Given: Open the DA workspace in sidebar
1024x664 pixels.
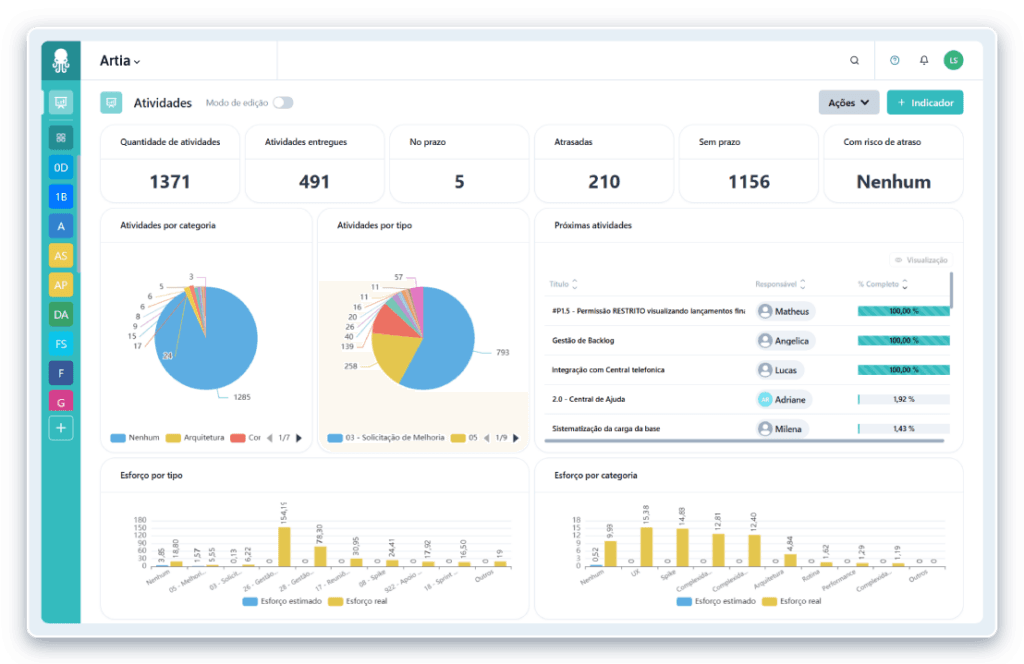Looking at the screenshot, I should pos(61,314).
